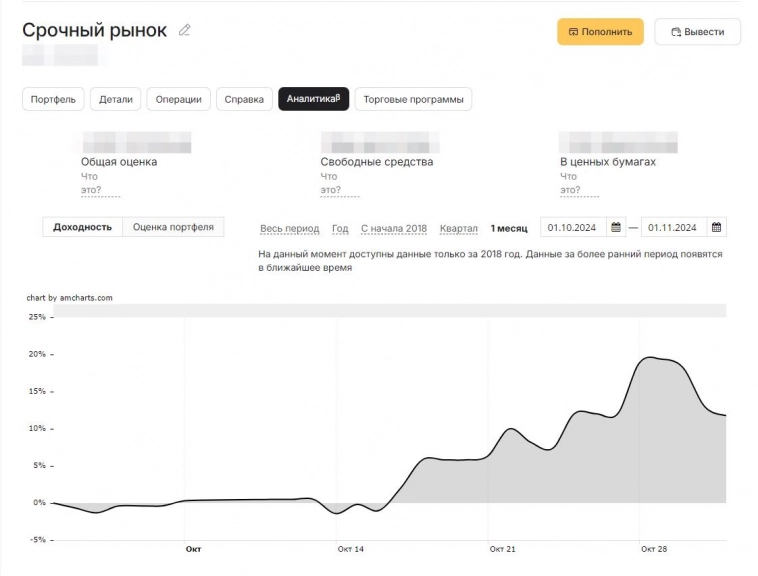
Task: Open the Торговые программы tab
Action: (413, 99)
